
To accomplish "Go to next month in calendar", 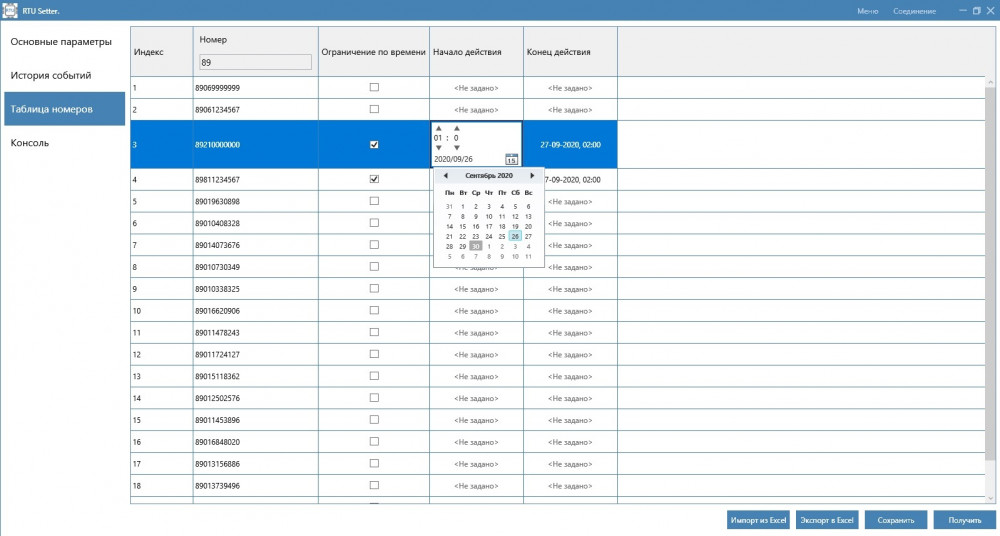I will pyautogui.click(x=532, y=176).
